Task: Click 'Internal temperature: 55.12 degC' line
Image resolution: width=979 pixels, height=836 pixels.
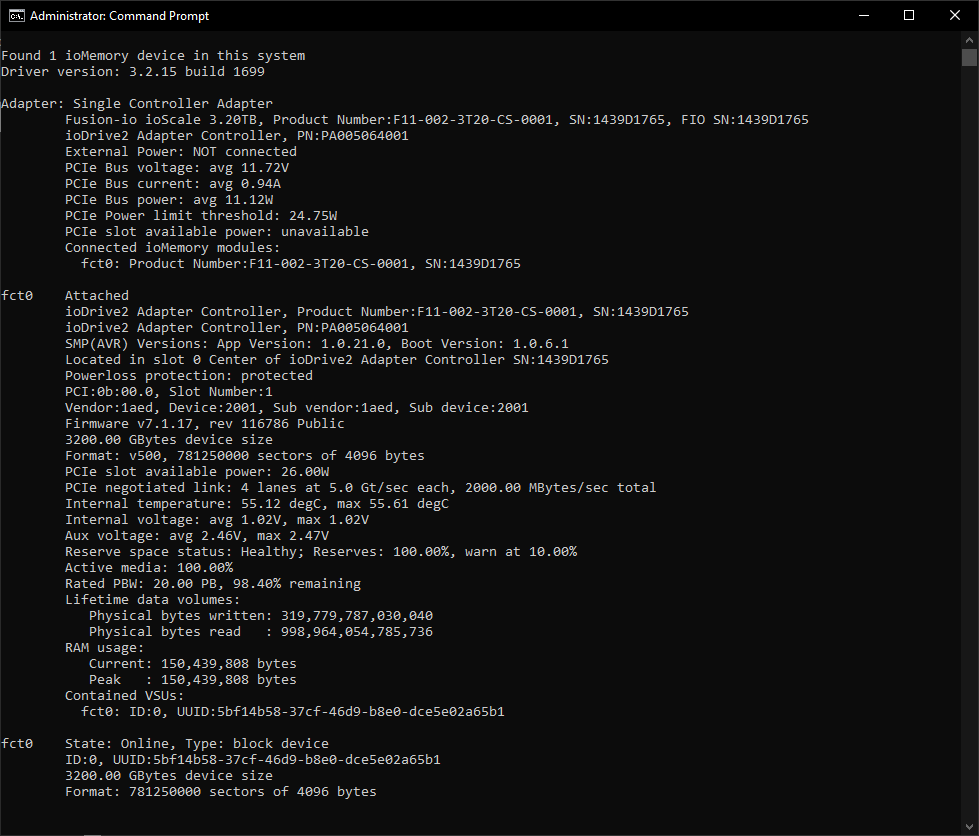Action: [257, 504]
